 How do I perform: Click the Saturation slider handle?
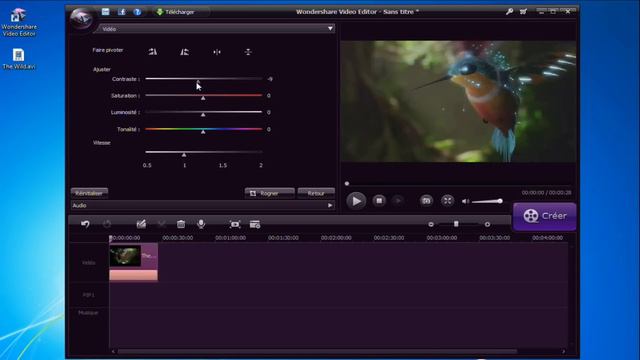(x=203, y=98)
